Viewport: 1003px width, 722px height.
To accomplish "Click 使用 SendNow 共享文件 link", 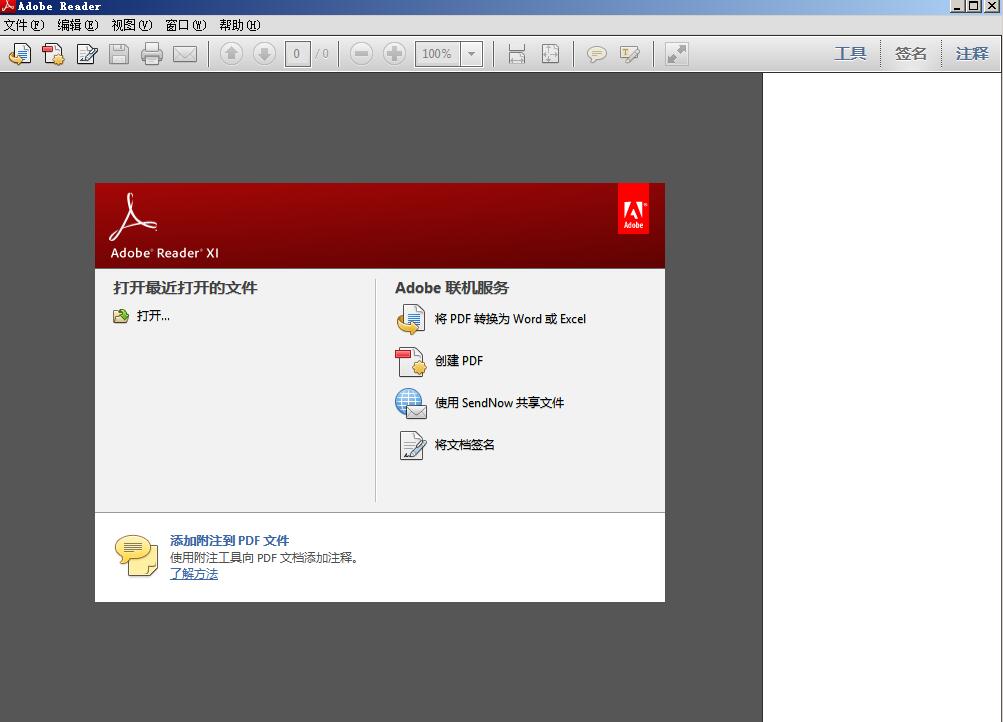I will tap(500, 403).
